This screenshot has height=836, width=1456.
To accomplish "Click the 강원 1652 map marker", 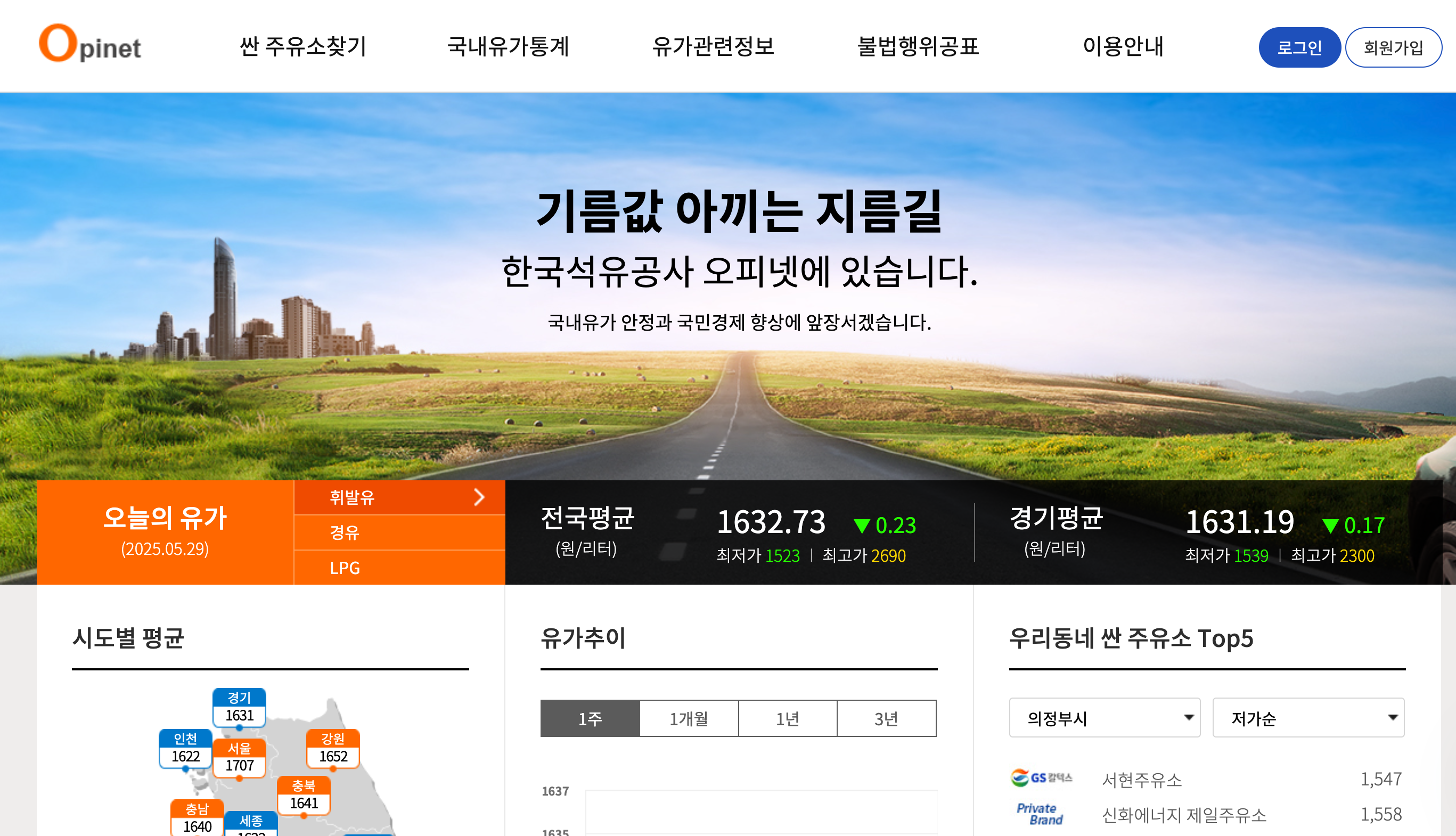I will coord(333,748).
